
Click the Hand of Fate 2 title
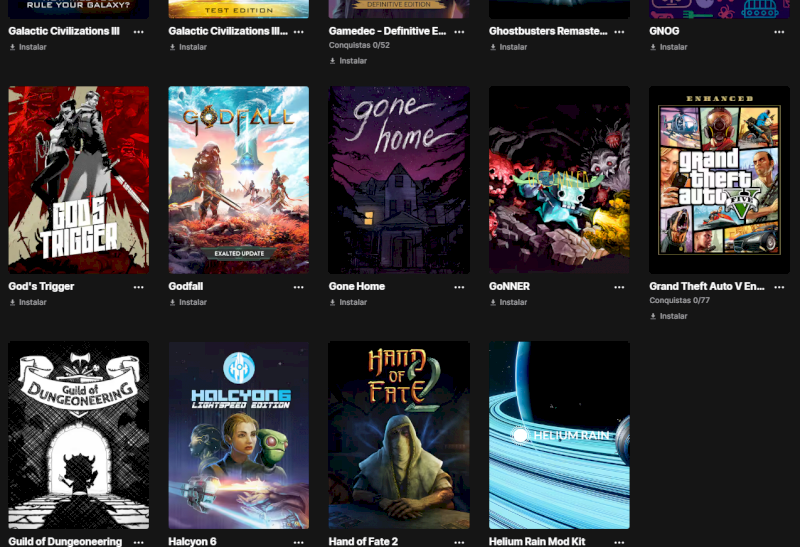pos(363,541)
